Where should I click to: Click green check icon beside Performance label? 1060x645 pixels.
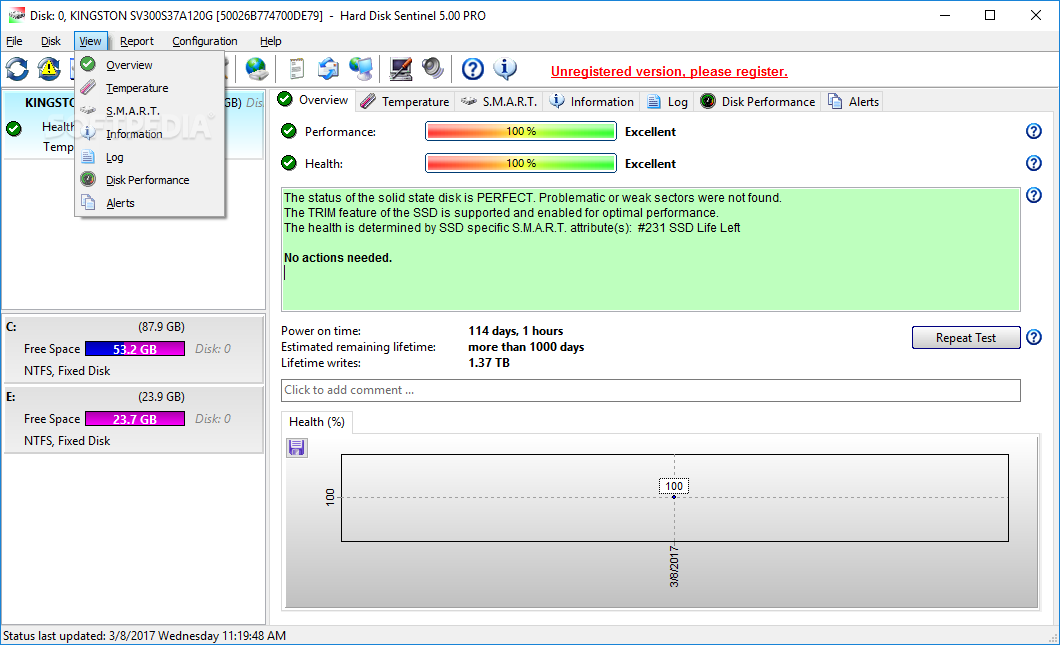289,130
